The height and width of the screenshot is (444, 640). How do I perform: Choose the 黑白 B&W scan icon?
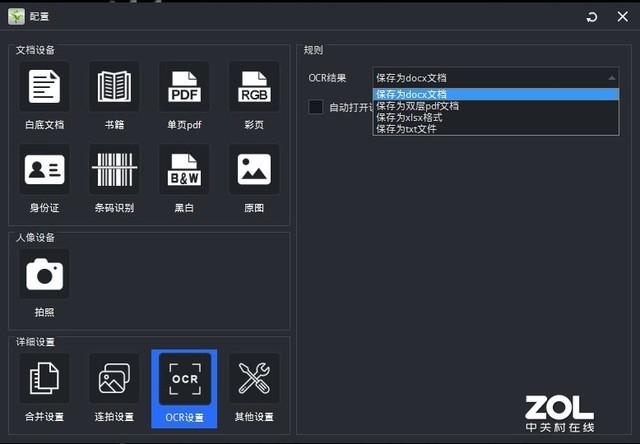pyautogui.click(x=184, y=170)
